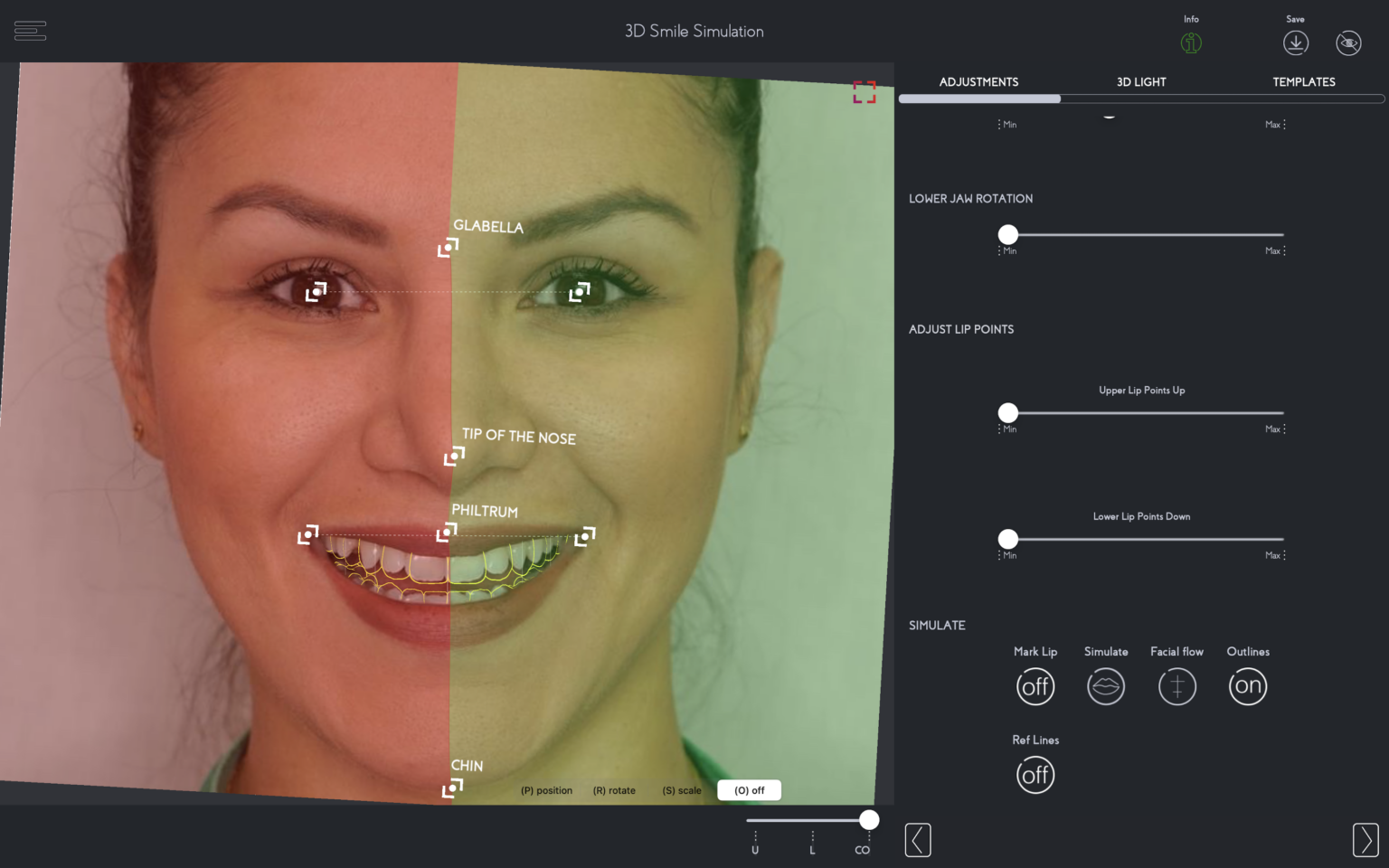1389x868 pixels.
Task: Select the Chin landmark marker
Action: (x=450, y=787)
